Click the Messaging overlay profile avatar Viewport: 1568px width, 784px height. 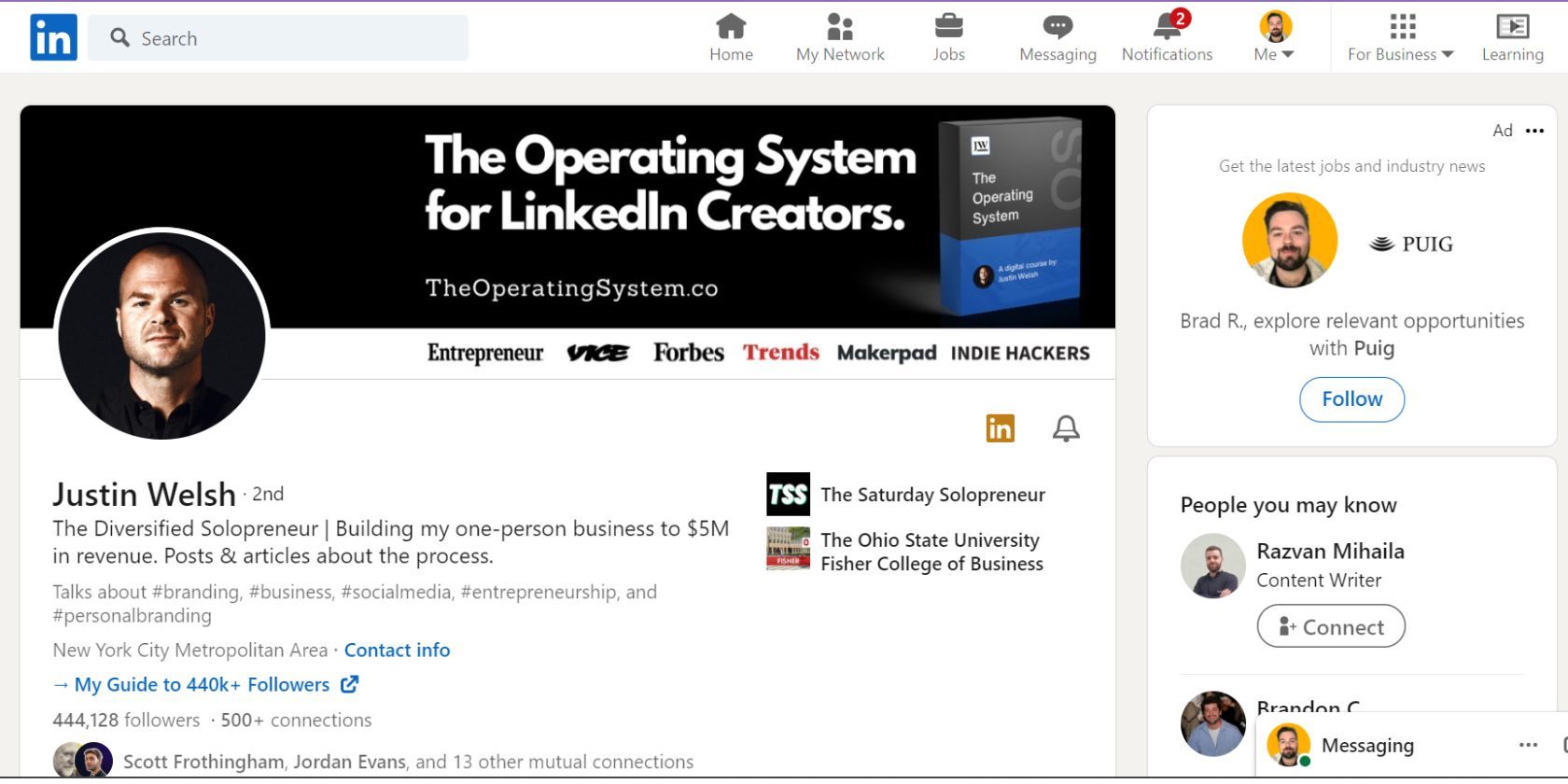[1288, 745]
